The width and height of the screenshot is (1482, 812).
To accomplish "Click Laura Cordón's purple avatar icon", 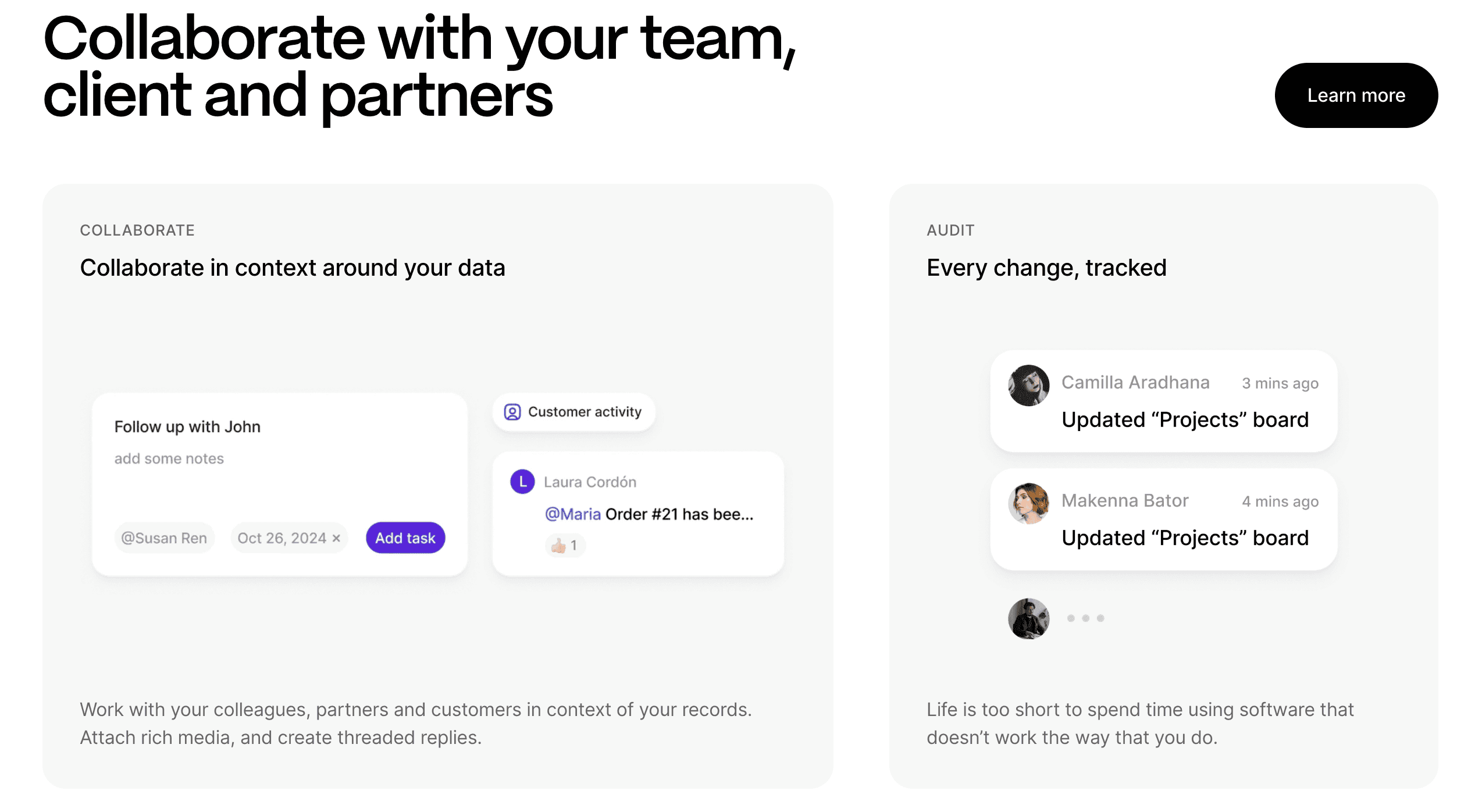I will pos(522,482).
